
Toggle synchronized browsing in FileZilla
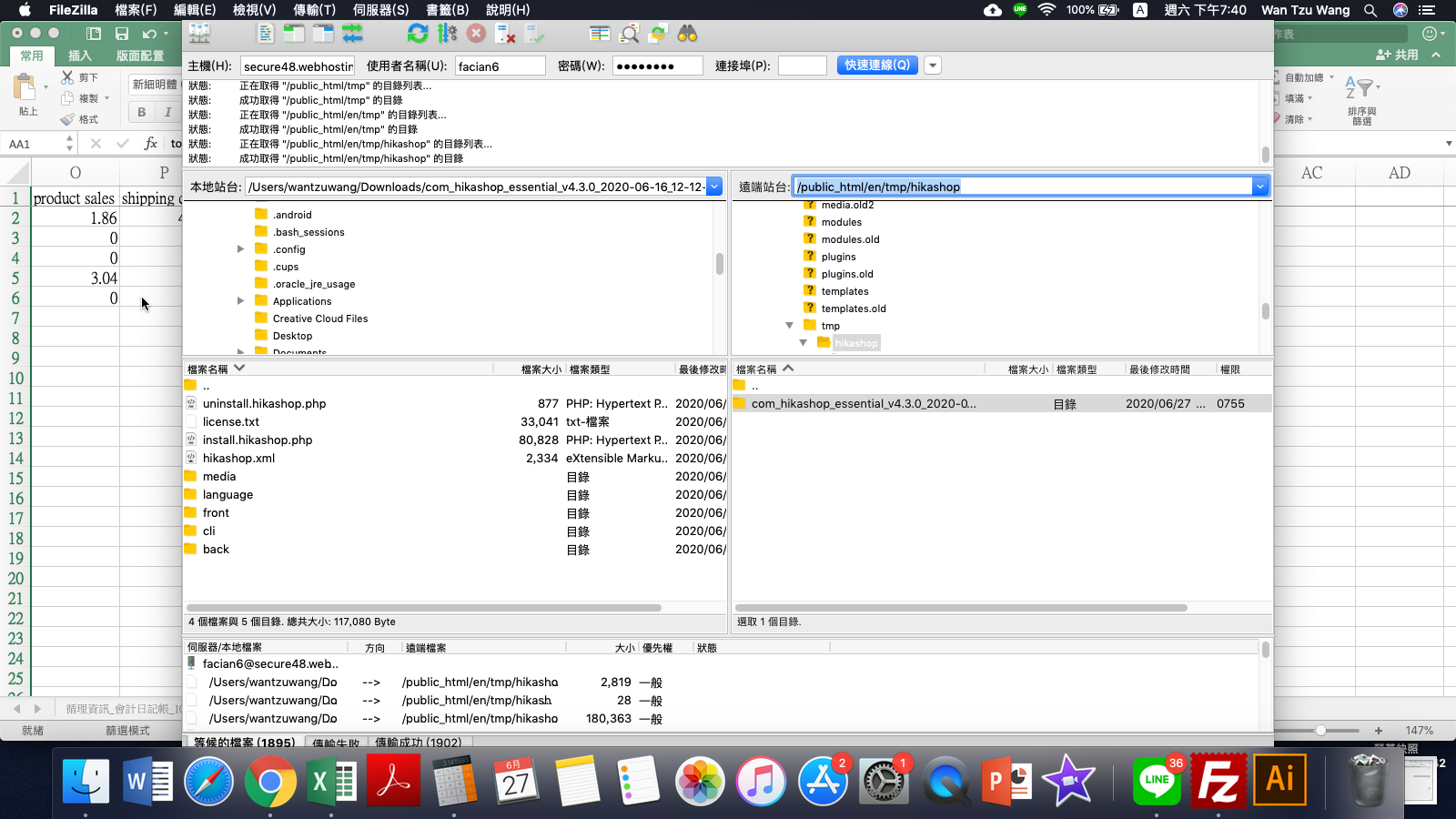(x=658, y=34)
